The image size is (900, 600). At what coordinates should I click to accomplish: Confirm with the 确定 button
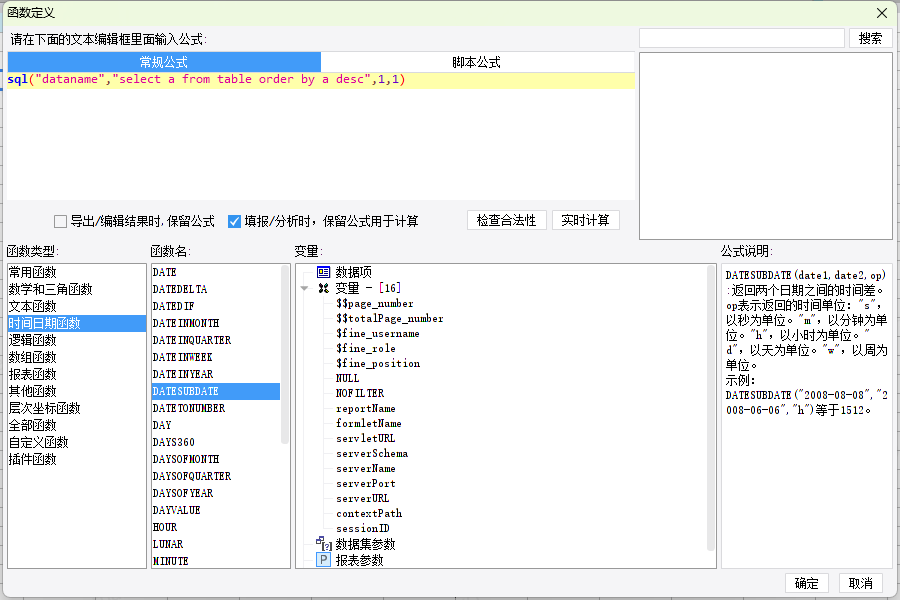[x=806, y=583]
